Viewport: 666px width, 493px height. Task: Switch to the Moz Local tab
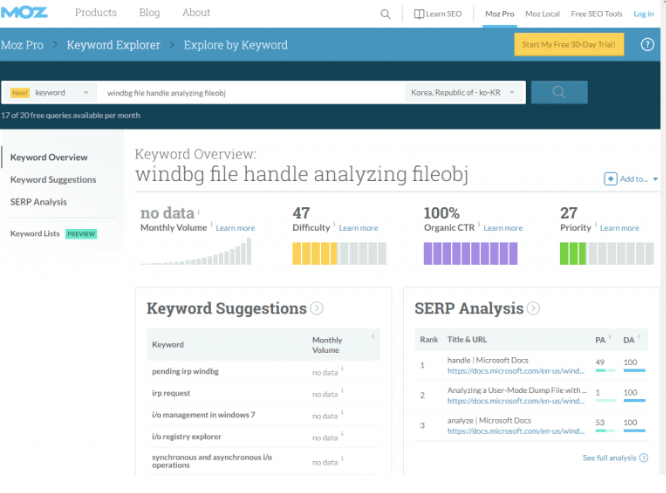coord(542,14)
